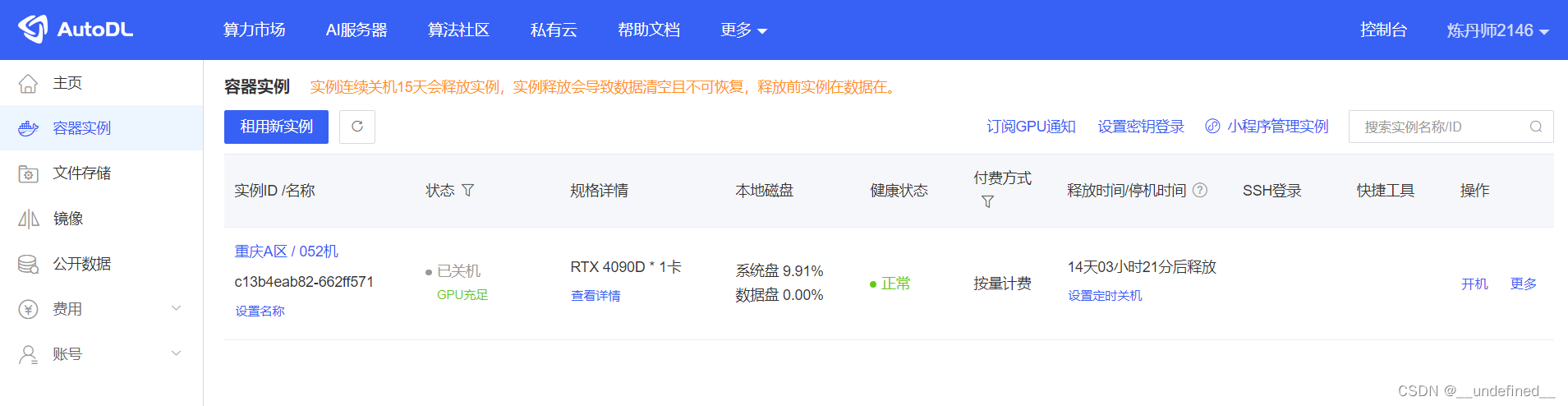
Task: Click 设置密钥登录 link
Action: pyautogui.click(x=1141, y=127)
